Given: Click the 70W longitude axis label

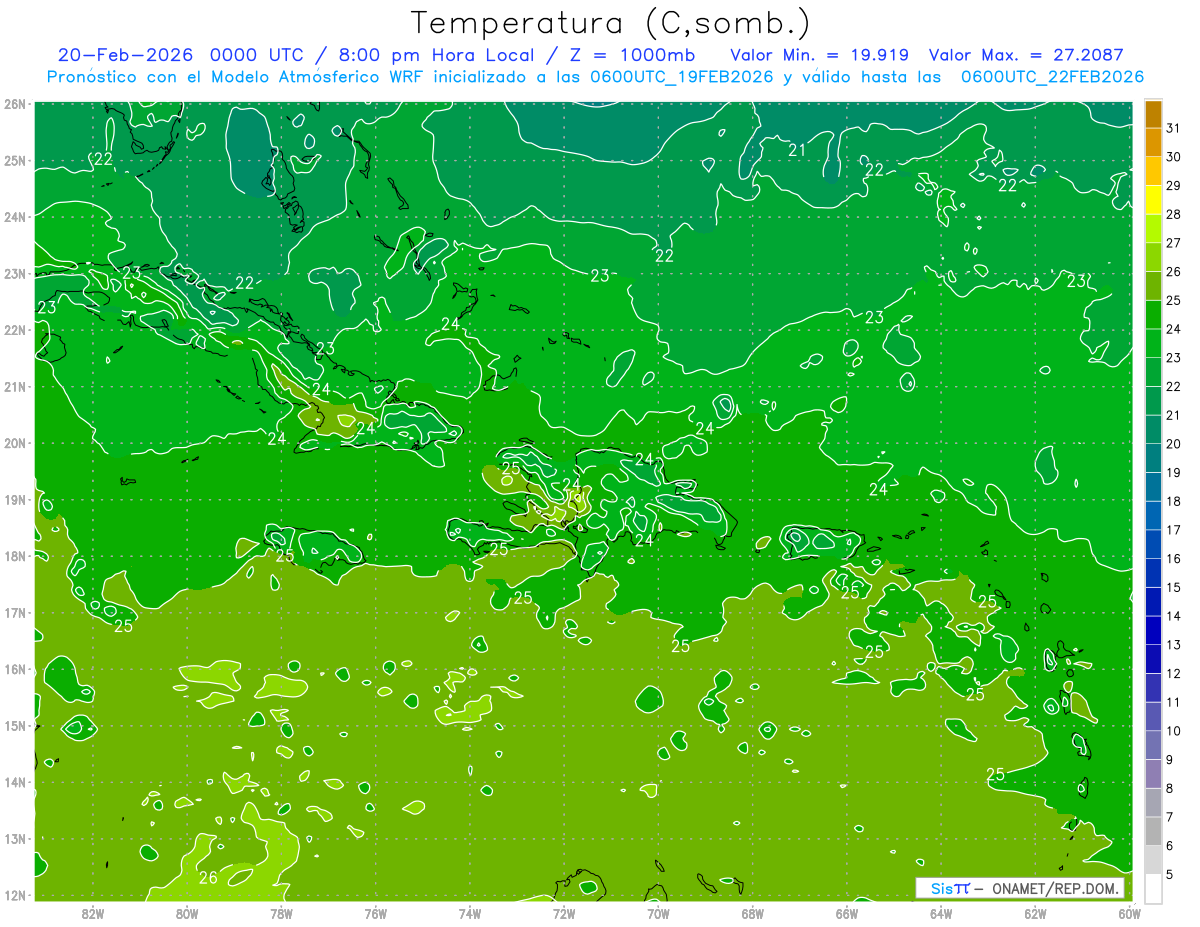Looking at the screenshot, I should (x=658, y=913).
